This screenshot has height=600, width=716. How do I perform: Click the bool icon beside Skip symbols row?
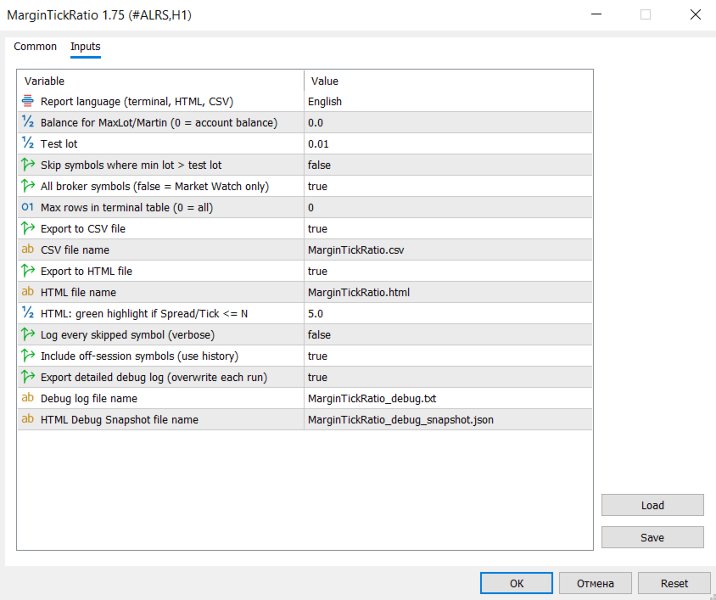pos(28,164)
